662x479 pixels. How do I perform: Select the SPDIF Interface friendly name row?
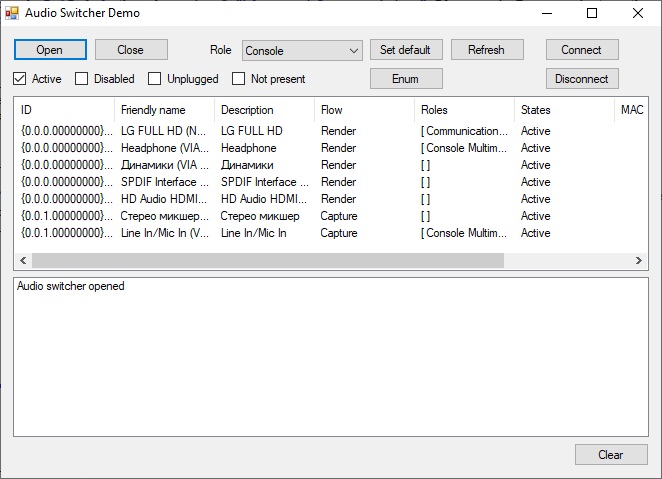331,182
